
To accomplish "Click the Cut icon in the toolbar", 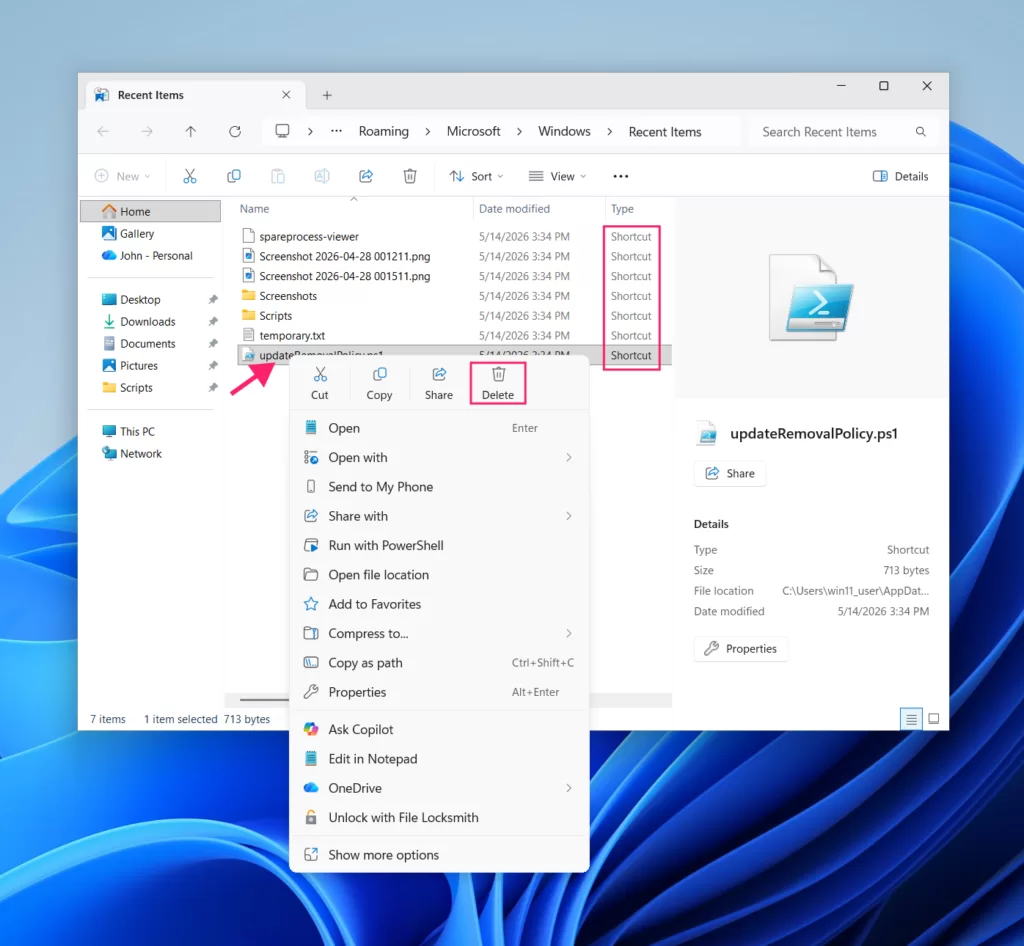I will point(189,176).
